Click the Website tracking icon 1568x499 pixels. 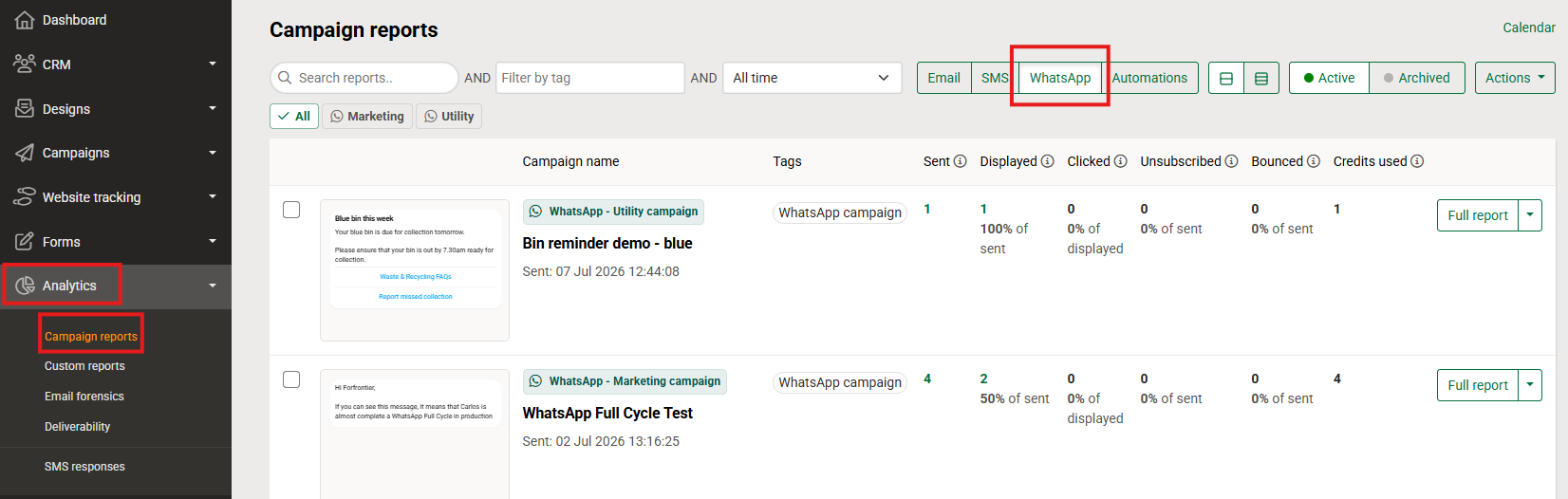(25, 196)
